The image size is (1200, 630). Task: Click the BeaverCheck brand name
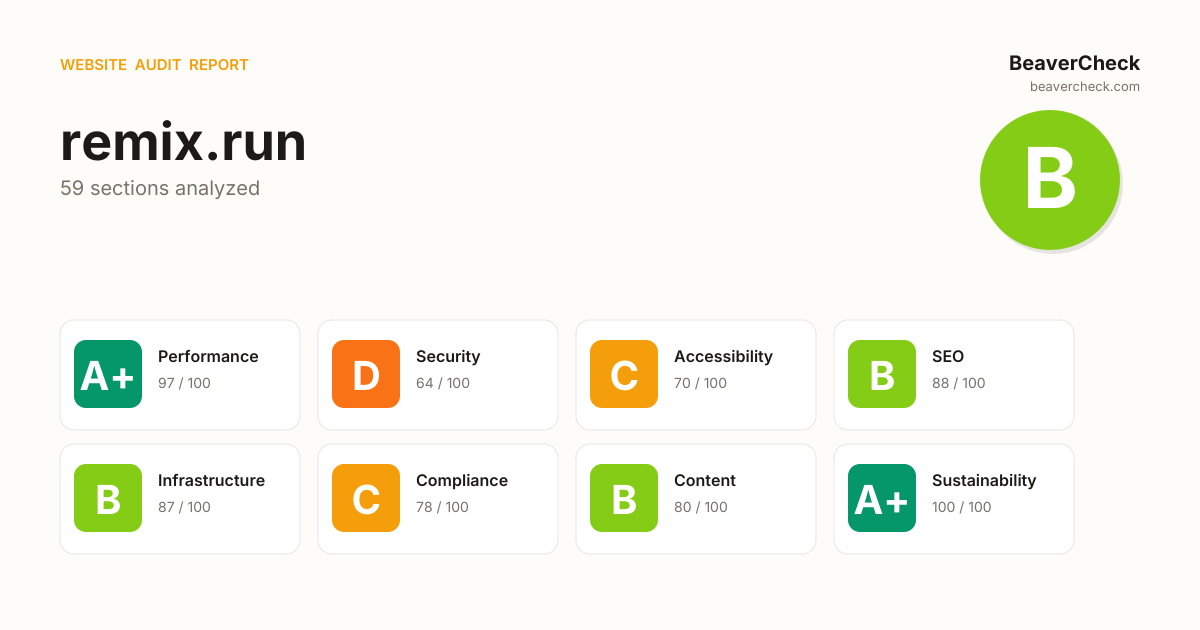tap(1074, 63)
